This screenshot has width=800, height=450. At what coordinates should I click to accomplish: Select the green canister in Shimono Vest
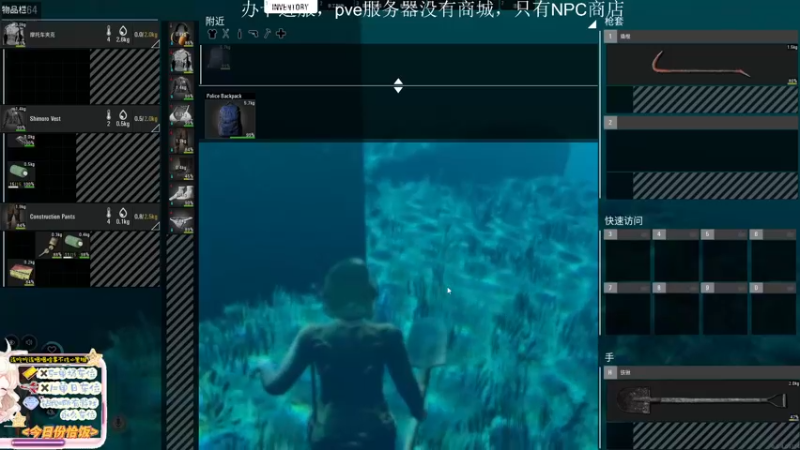tap(21, 174)
